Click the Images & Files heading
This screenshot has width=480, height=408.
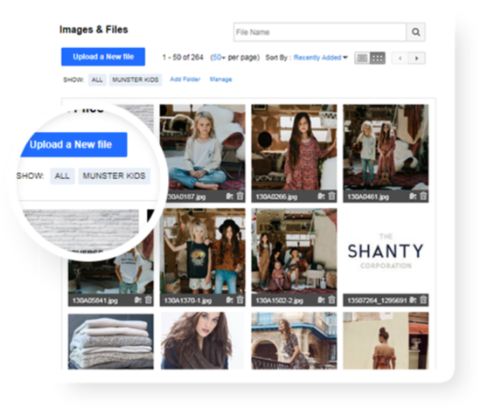point(94,30)
